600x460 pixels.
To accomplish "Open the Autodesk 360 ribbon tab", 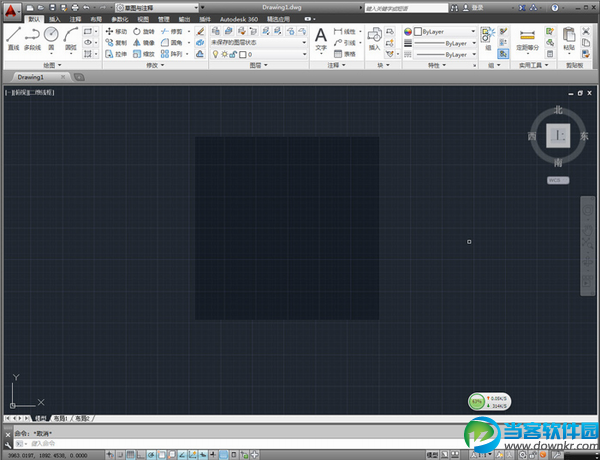I will 227,19.
